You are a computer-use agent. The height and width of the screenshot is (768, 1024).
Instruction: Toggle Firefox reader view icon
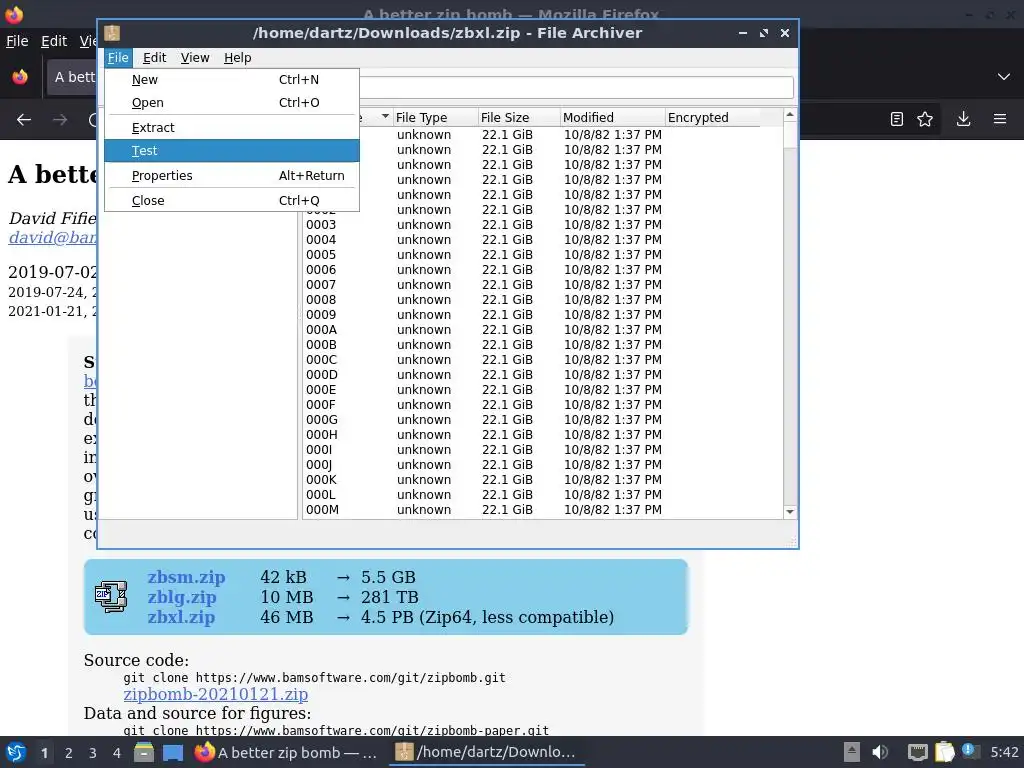pyautogui.click(x=897, y=119)
